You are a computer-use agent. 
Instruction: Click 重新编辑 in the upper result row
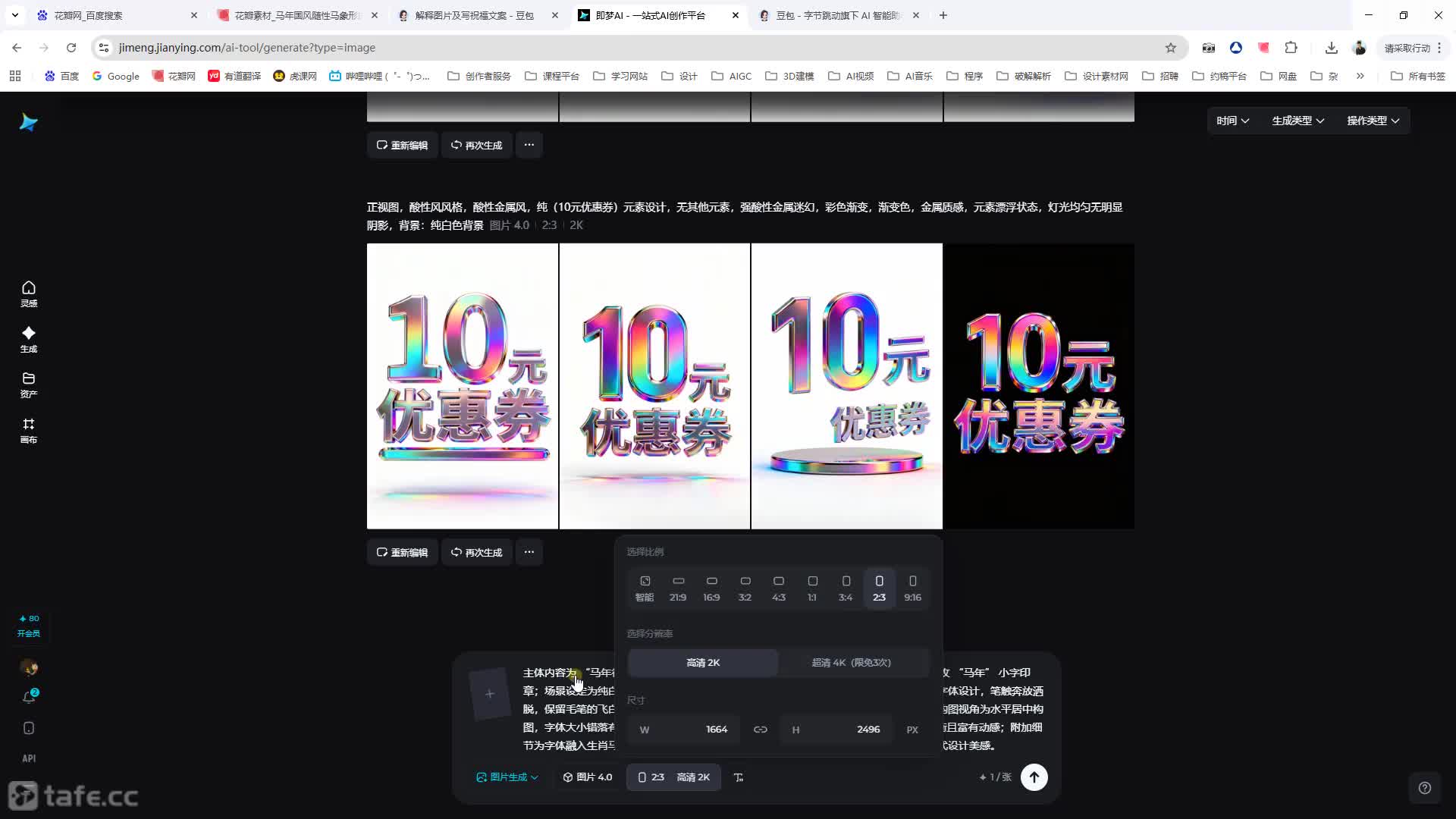click(x=402, y=145)
